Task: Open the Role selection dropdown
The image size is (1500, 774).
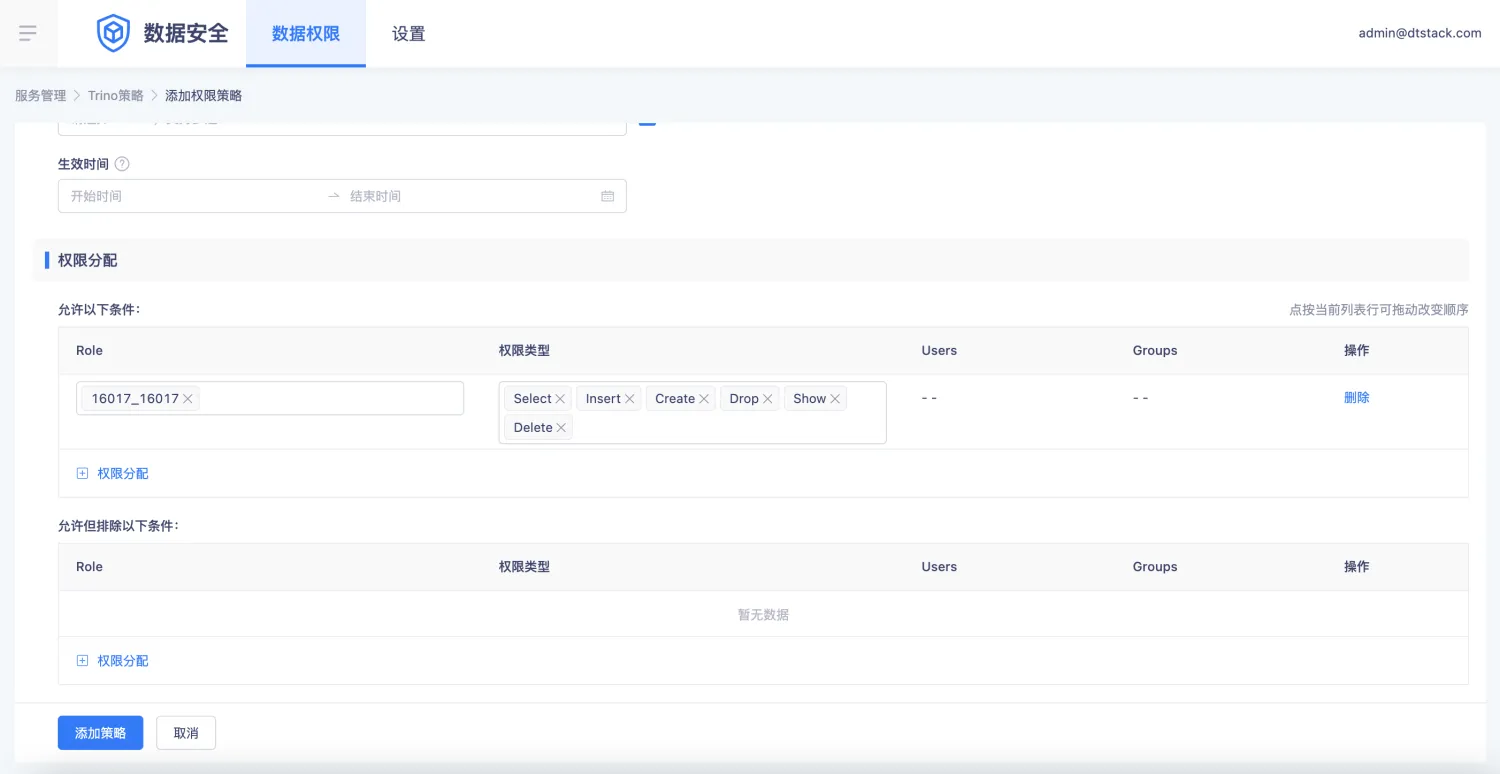Action: (330, 398)
